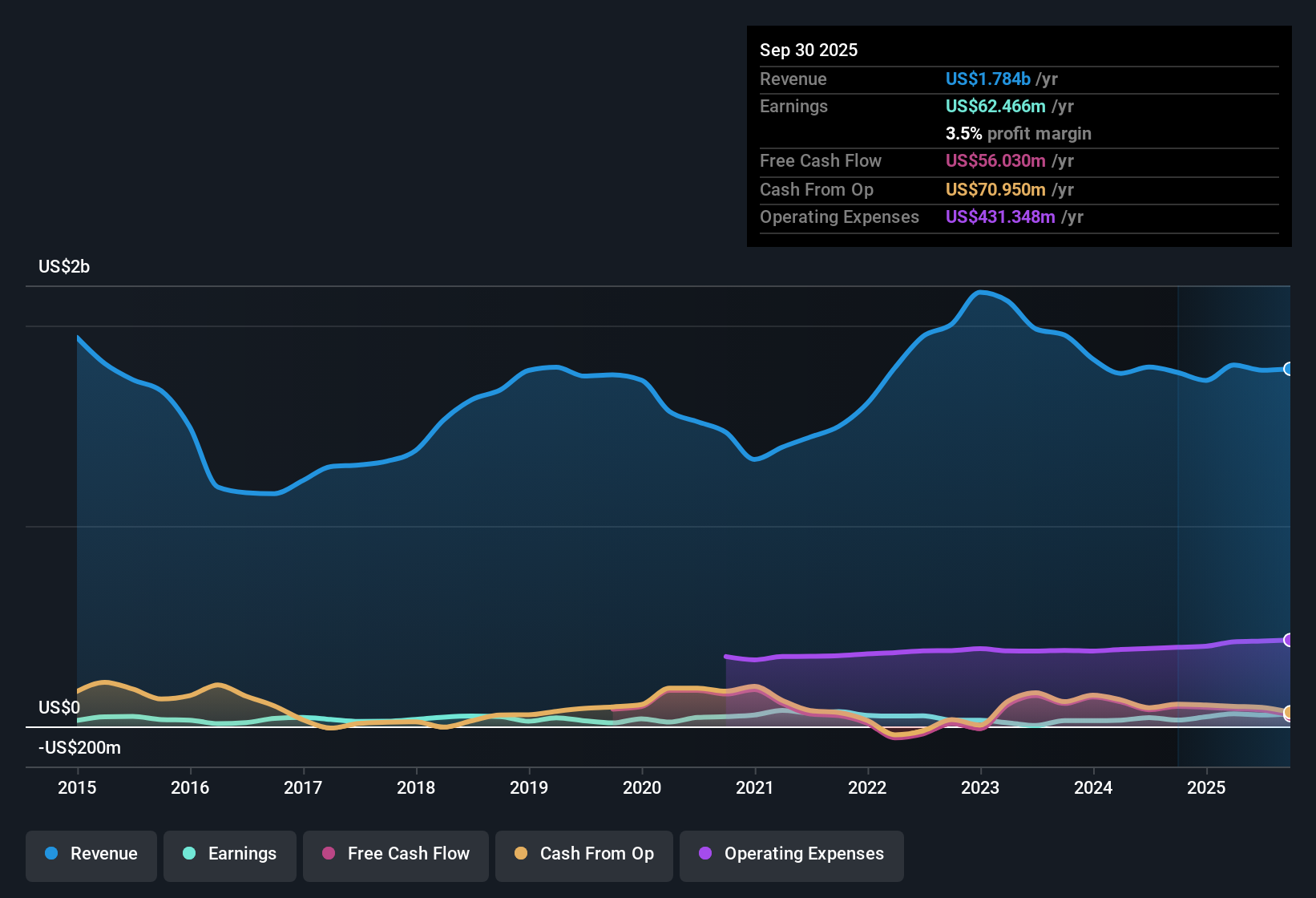Select the Operating Expenses endpoint marker
Image resolution: width=1316 pixels, height=898 pixels.
pos(1289,640)
